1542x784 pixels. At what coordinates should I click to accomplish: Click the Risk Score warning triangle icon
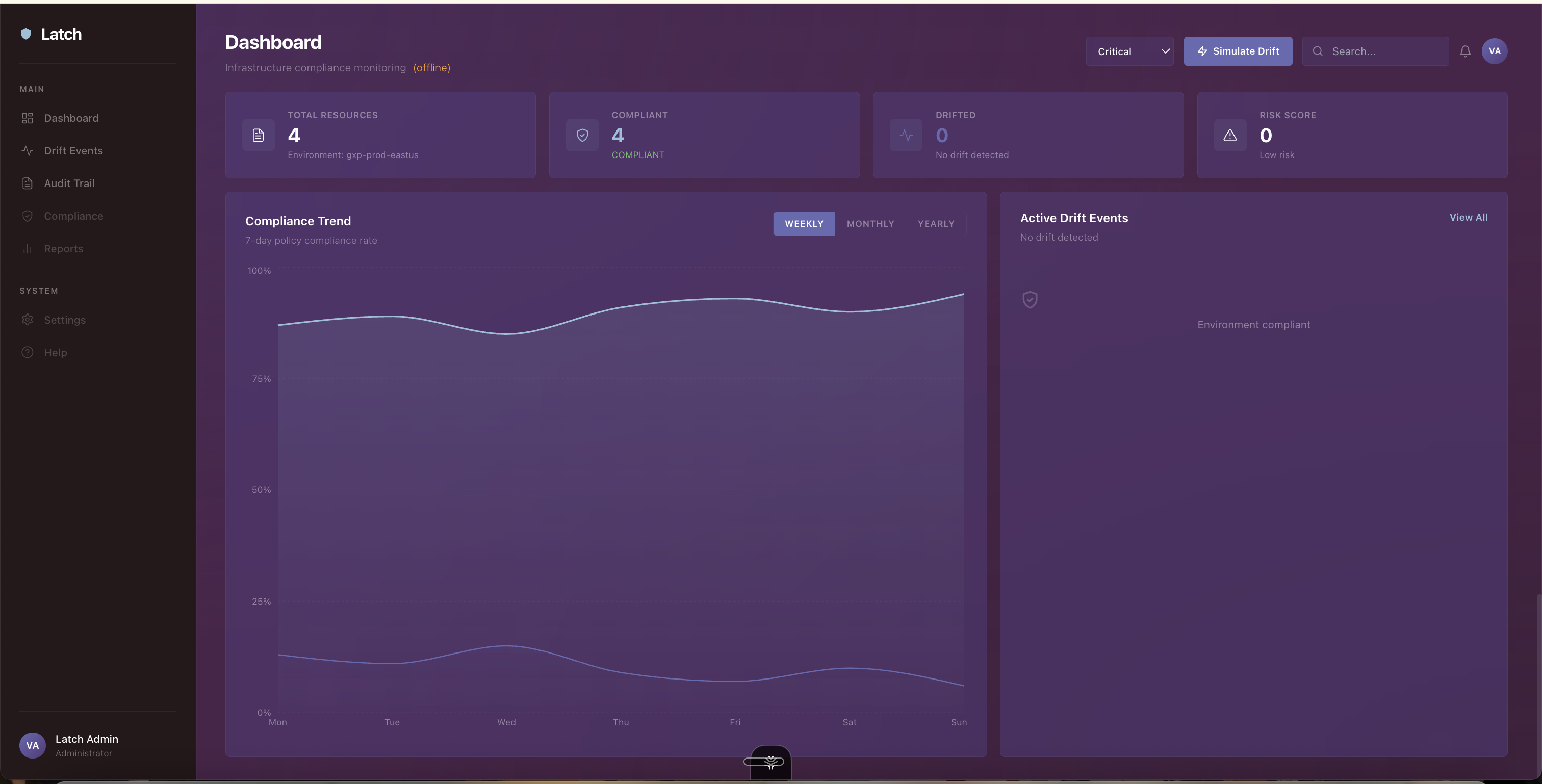1229,135
